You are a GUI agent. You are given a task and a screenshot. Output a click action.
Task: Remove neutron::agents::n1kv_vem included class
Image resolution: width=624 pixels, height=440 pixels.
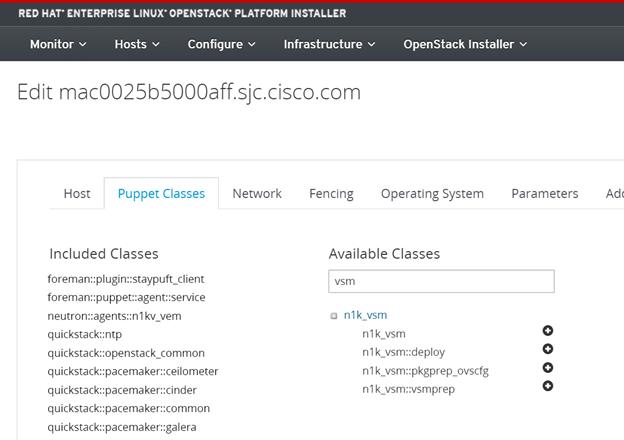pos(114,316)
